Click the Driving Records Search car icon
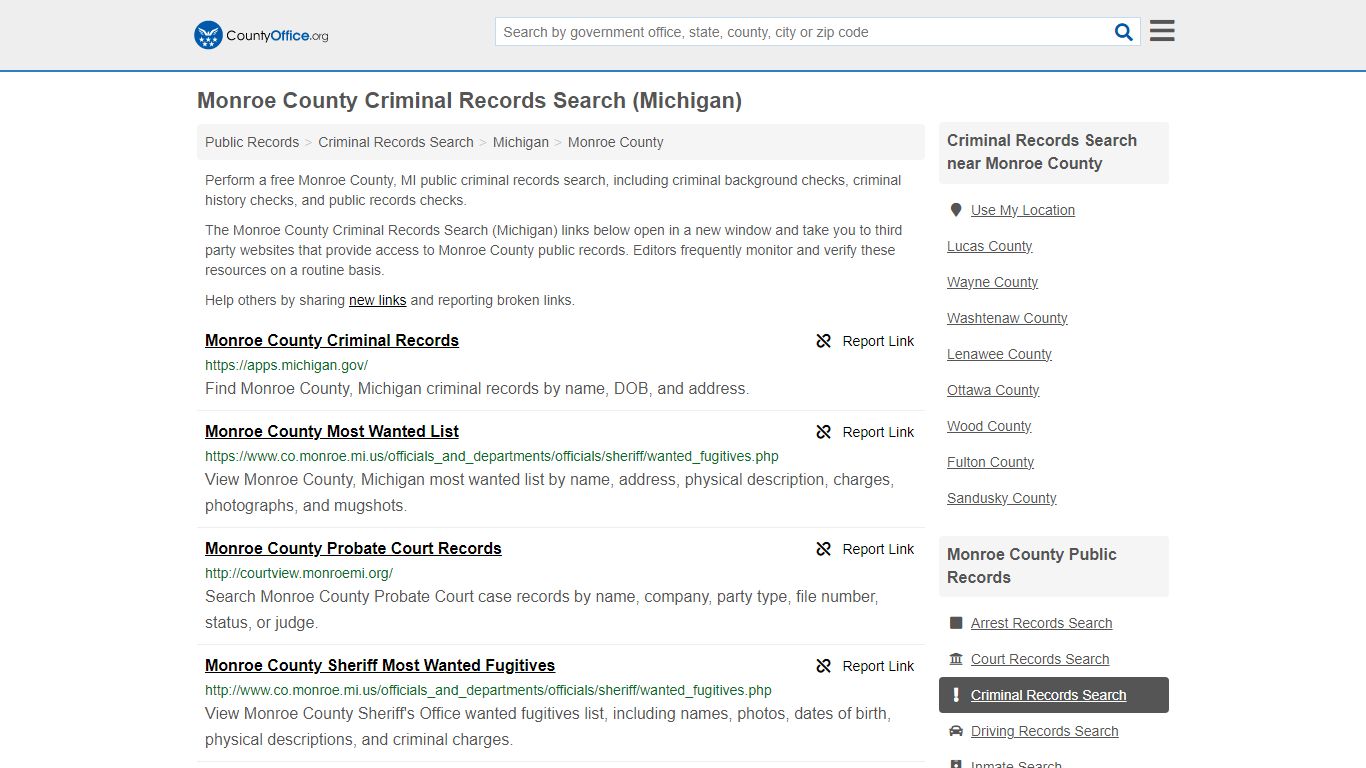 click(956, 731)
